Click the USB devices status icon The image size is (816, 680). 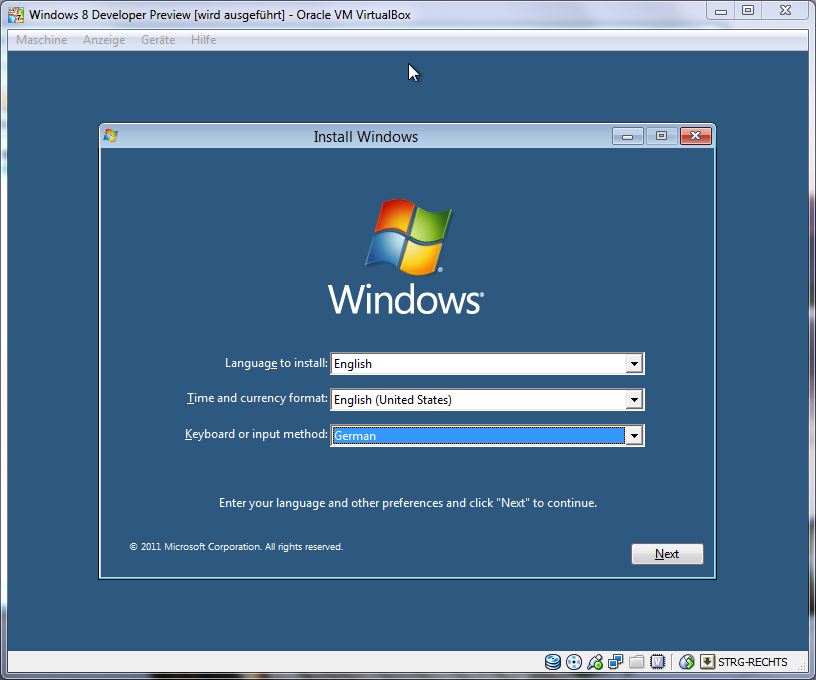coord(595,662)
